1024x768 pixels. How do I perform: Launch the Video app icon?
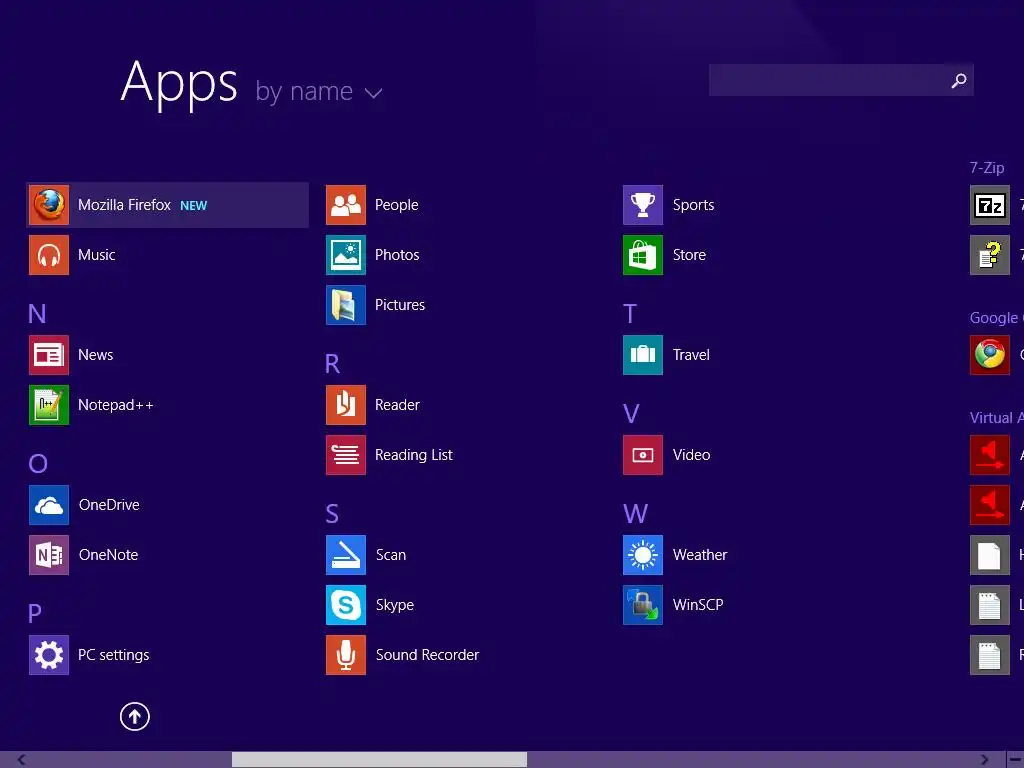coord(643,455)
